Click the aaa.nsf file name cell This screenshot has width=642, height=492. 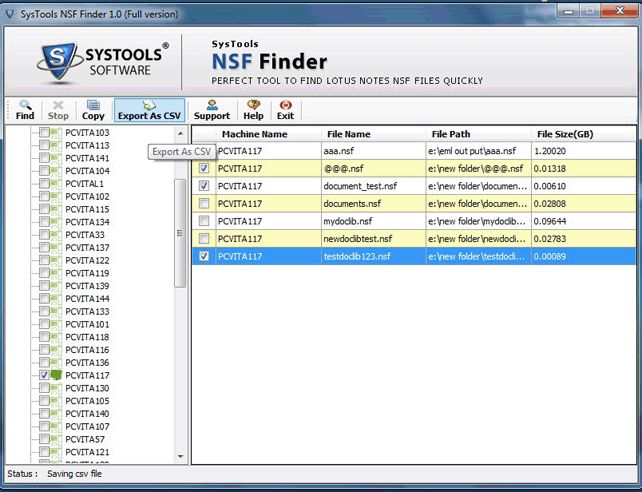[373, 151]
